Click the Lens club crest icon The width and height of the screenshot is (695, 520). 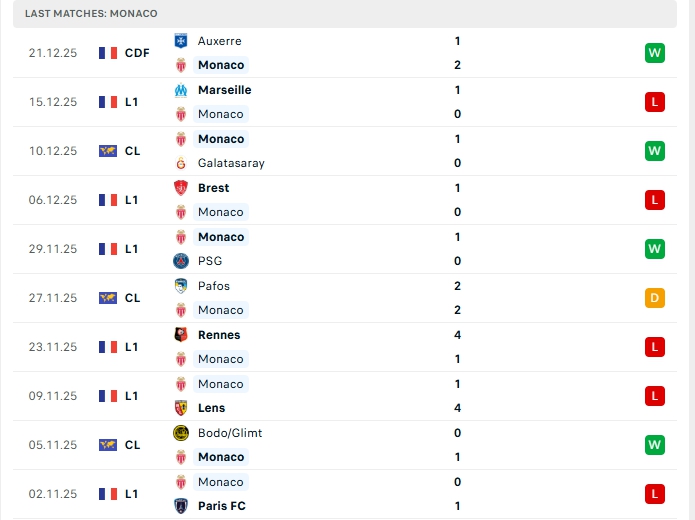181,408
